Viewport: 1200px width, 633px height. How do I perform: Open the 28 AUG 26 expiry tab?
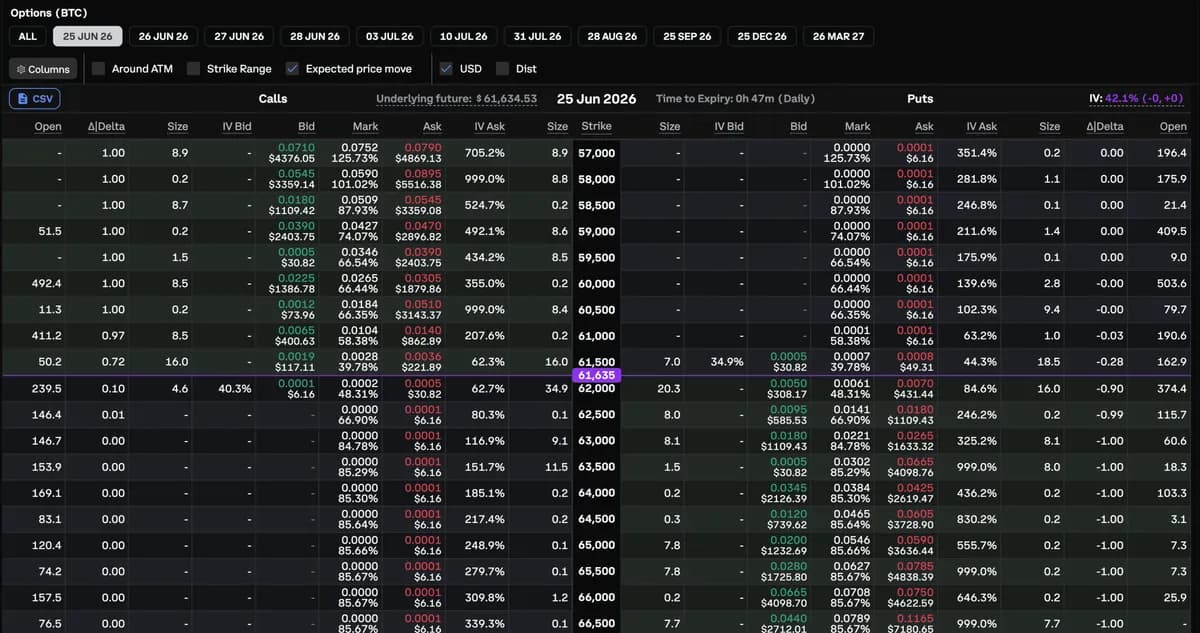(612, 36)
